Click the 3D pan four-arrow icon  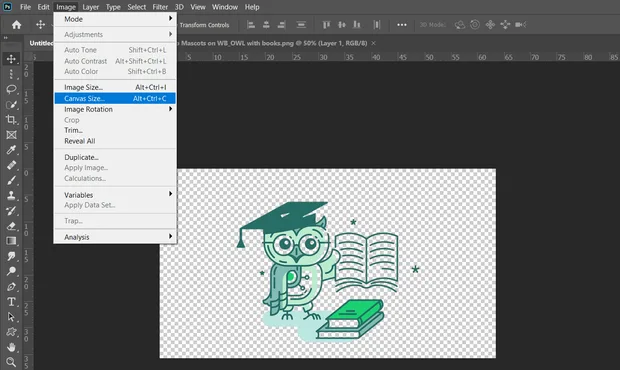[x=490, y=25]
